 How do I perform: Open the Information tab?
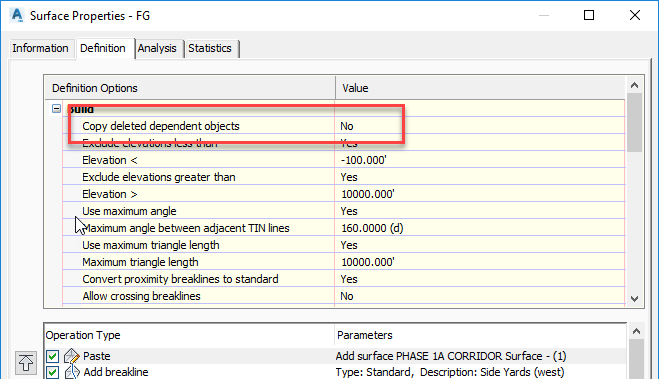click(x=40, y=48)
